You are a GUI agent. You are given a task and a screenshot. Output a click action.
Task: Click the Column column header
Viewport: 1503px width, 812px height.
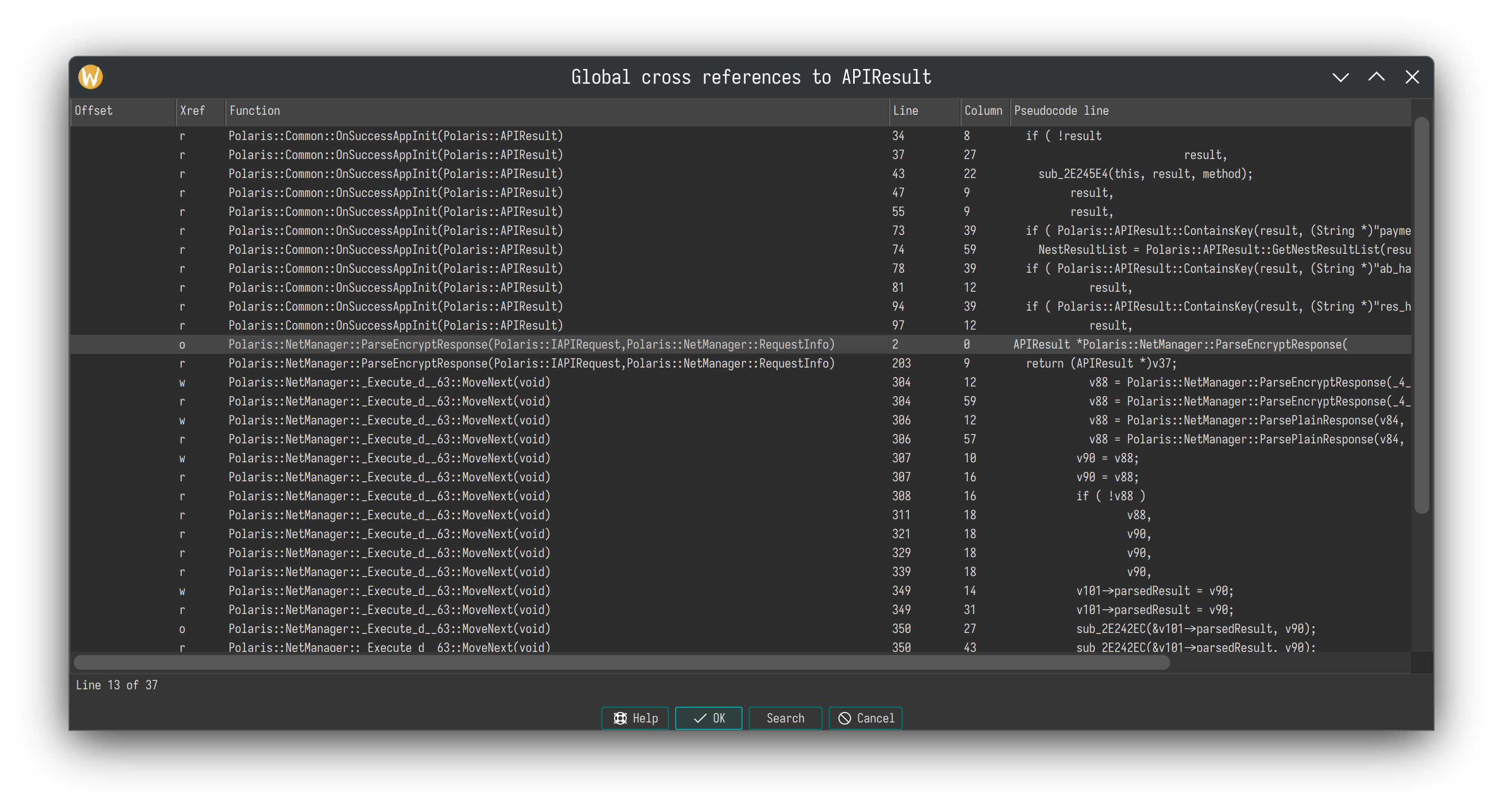click(984, 111)
